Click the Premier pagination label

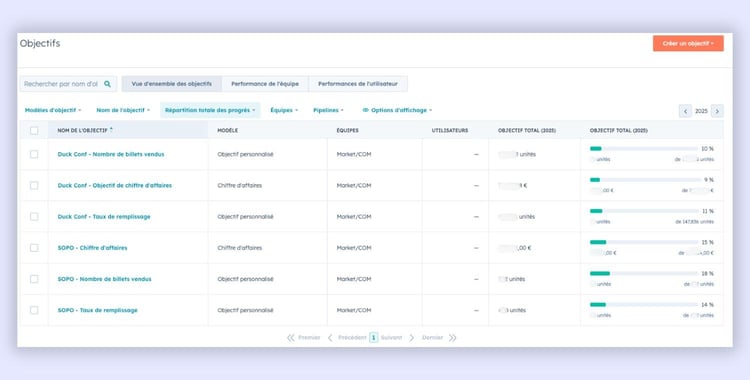point(309,338)
